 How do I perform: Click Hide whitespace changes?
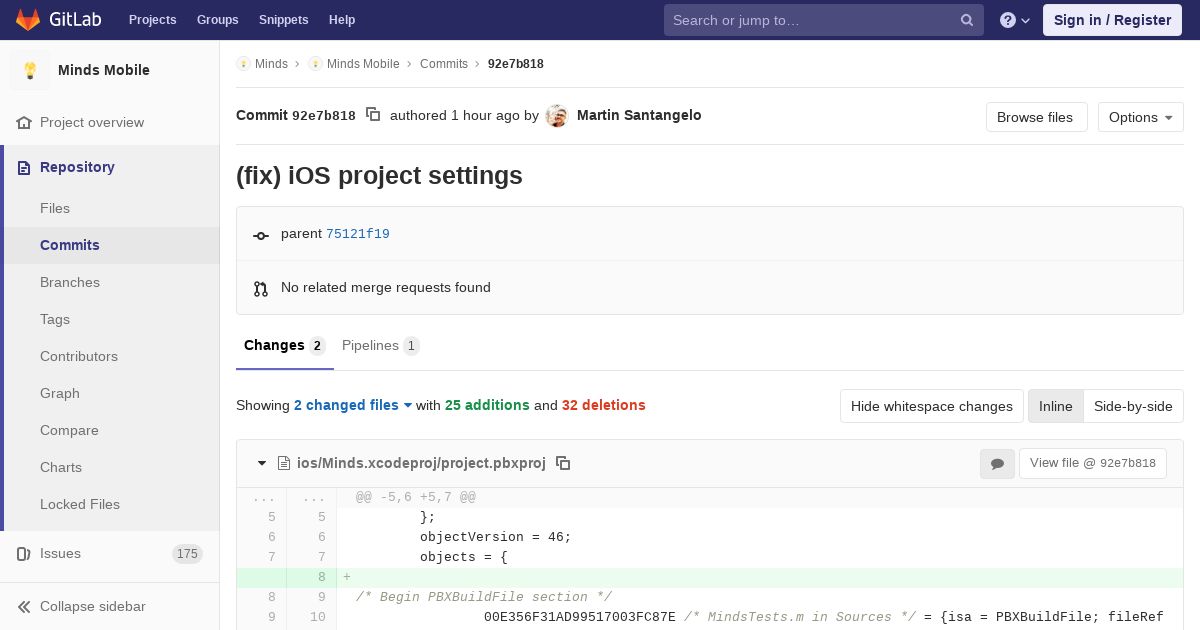click(x=932, y=406)
